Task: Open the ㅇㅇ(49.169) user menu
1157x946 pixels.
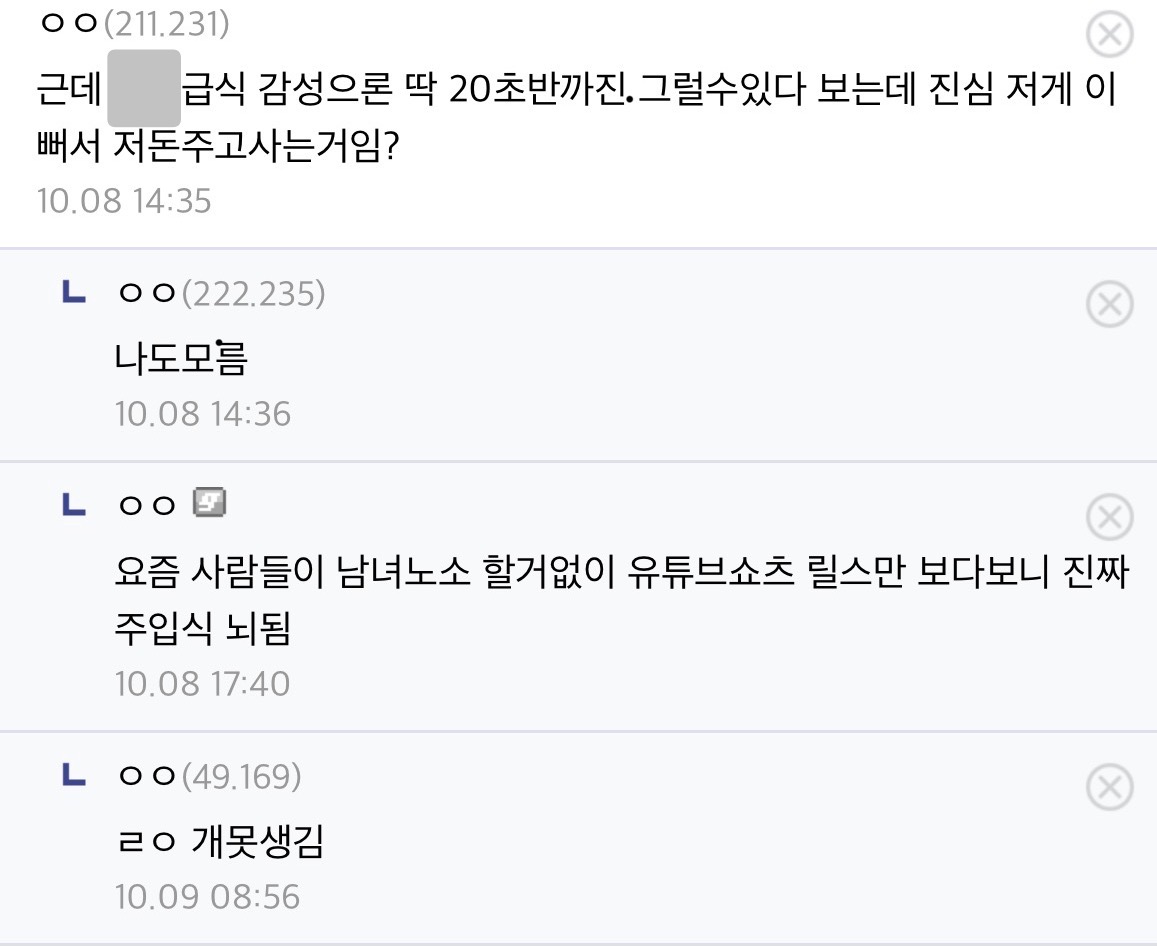Action: (x=208, y=776)
